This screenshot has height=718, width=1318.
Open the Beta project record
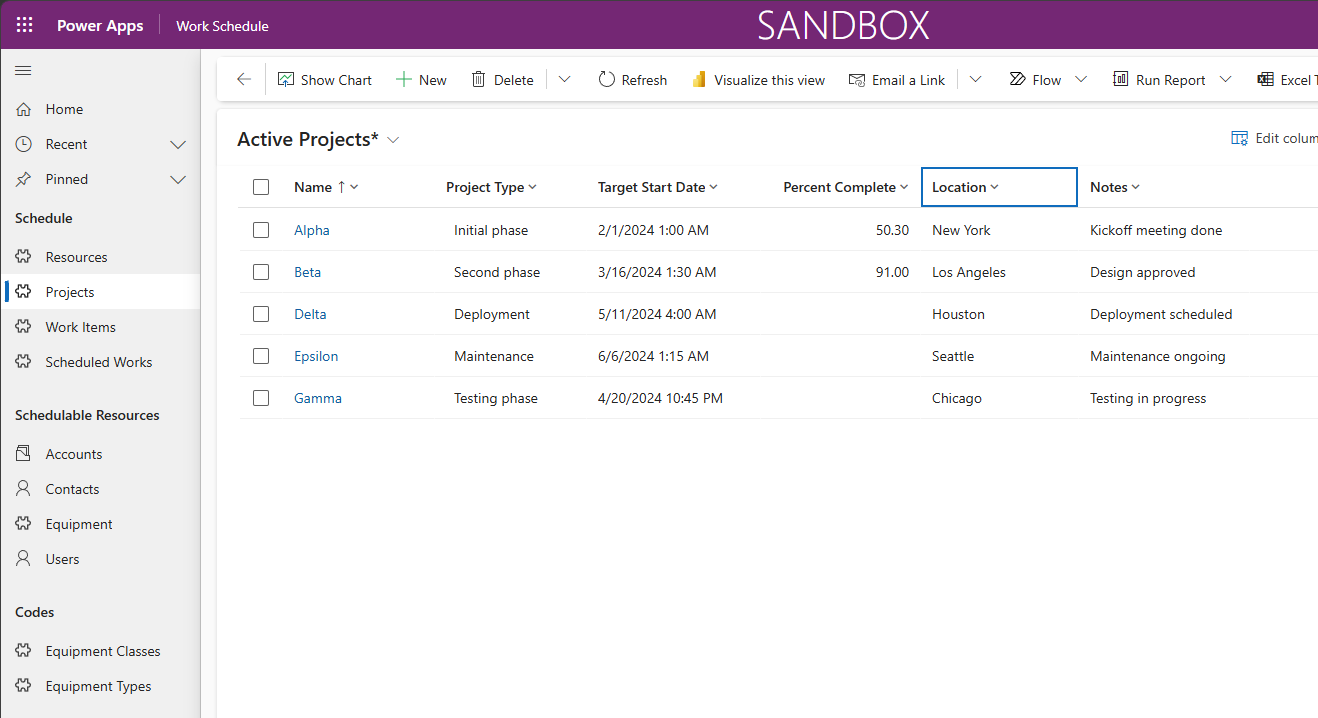pyautogui.click(x=307, y=272)
